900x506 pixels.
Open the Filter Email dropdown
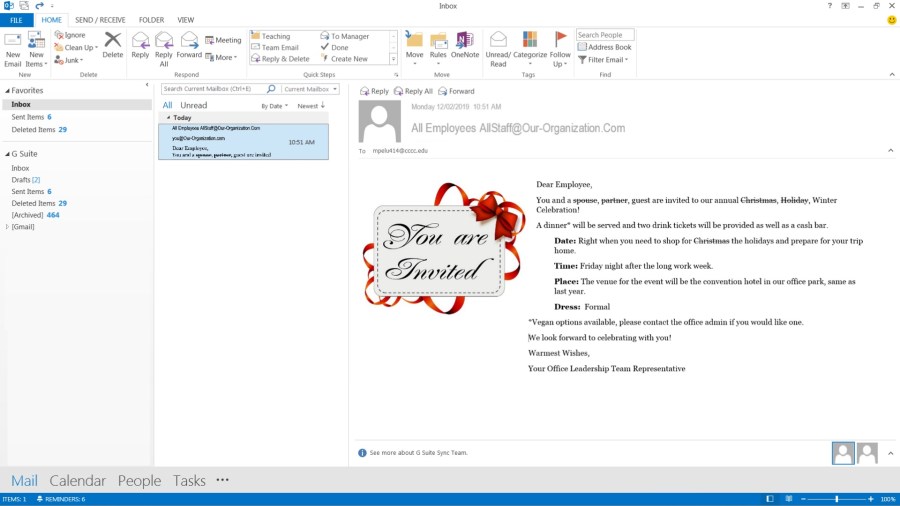(x=603, y=60)
